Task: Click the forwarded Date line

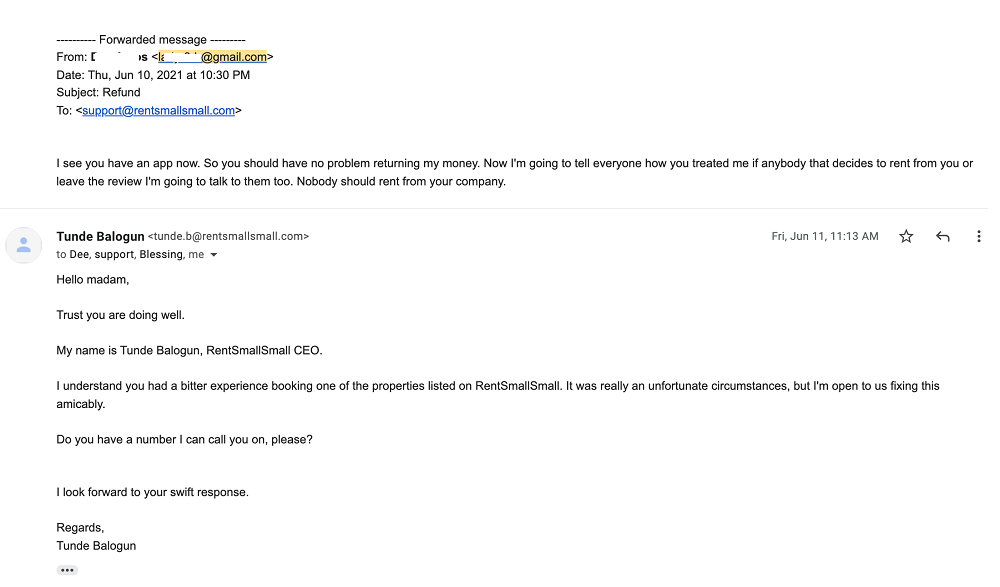Action: coord(153,75)
